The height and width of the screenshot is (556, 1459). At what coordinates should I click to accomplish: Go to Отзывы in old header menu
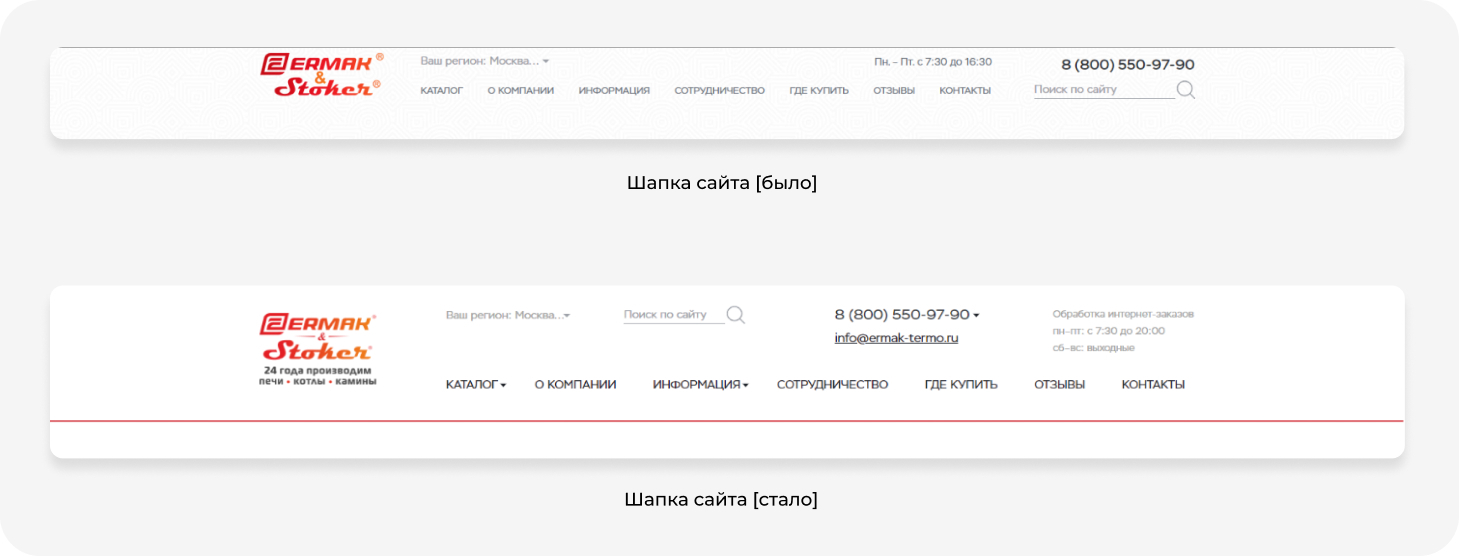pos(893,91)
